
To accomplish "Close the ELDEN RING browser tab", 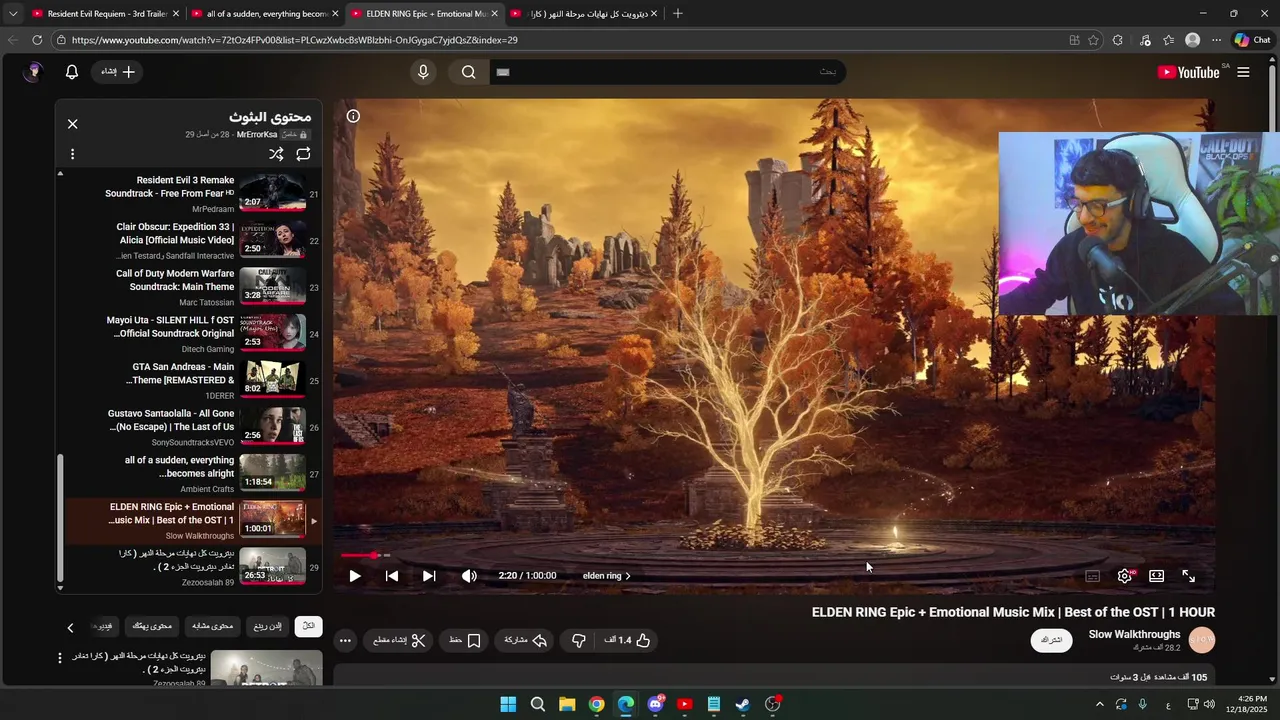I will 494,14.
